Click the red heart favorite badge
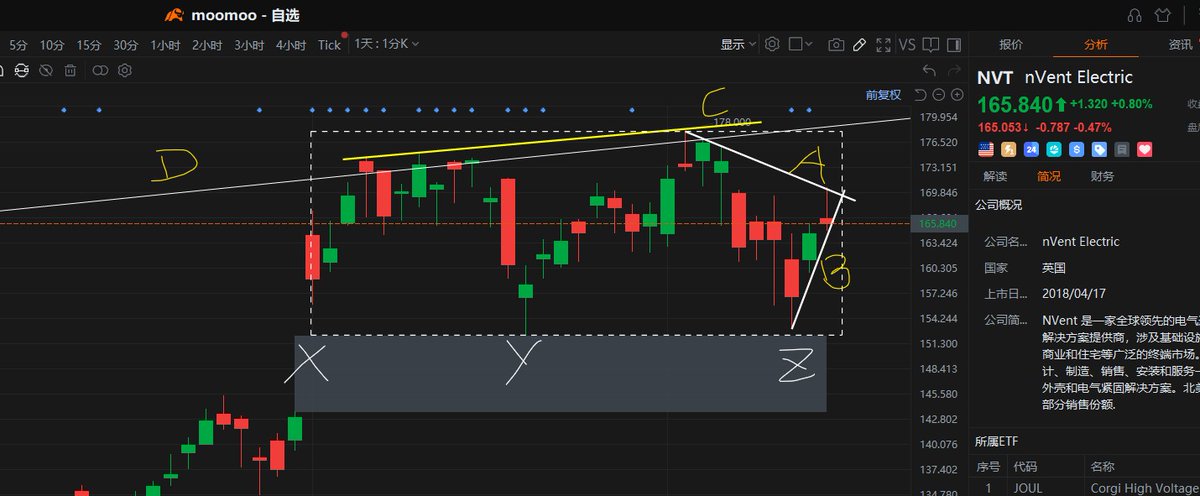1200x496 pixels. 1144,149
